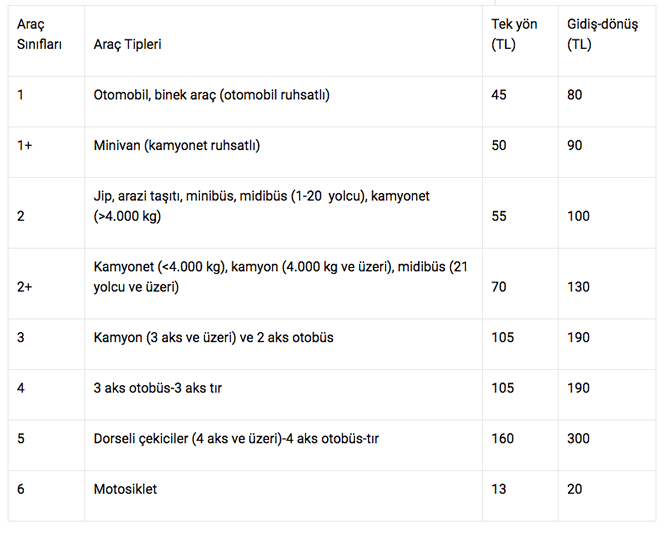Select the "Dorseli çekiciler" vehicle type cell
Image resolution: width=670 pixels, height=536 pixels.
236,439
